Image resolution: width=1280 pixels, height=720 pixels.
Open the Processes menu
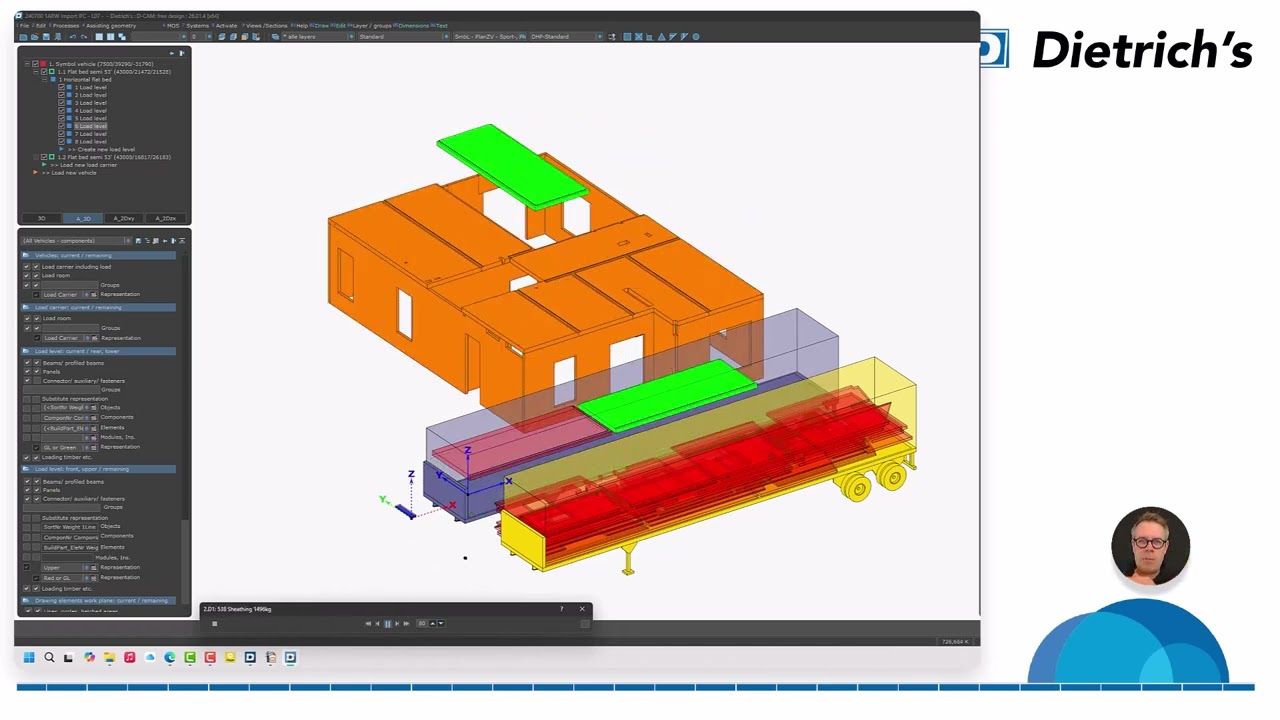[x=66, y=26]
